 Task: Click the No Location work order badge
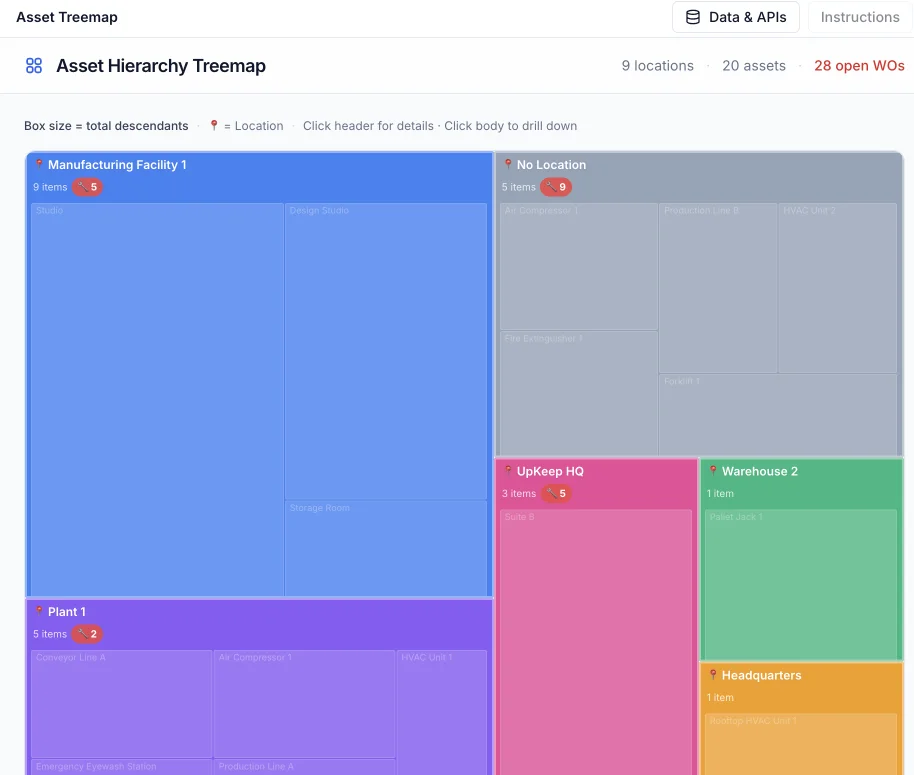click(556, 187)
